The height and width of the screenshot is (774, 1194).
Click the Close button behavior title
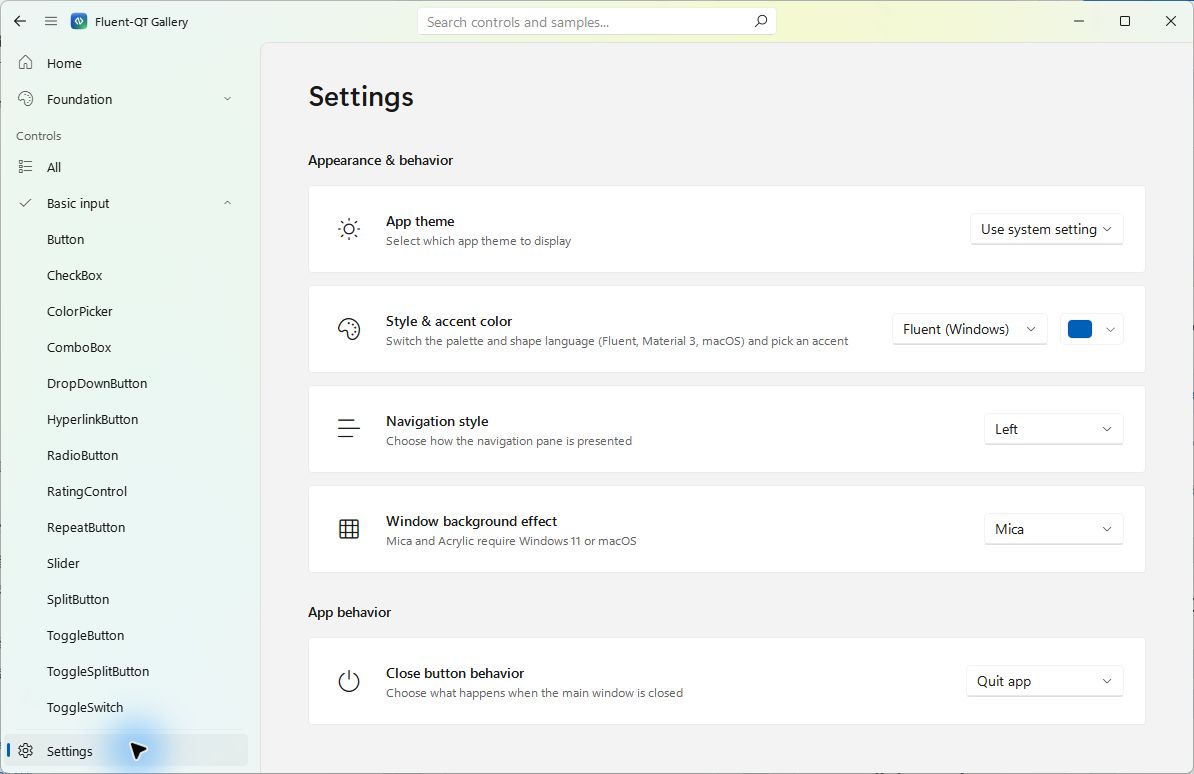coord(455,673)
